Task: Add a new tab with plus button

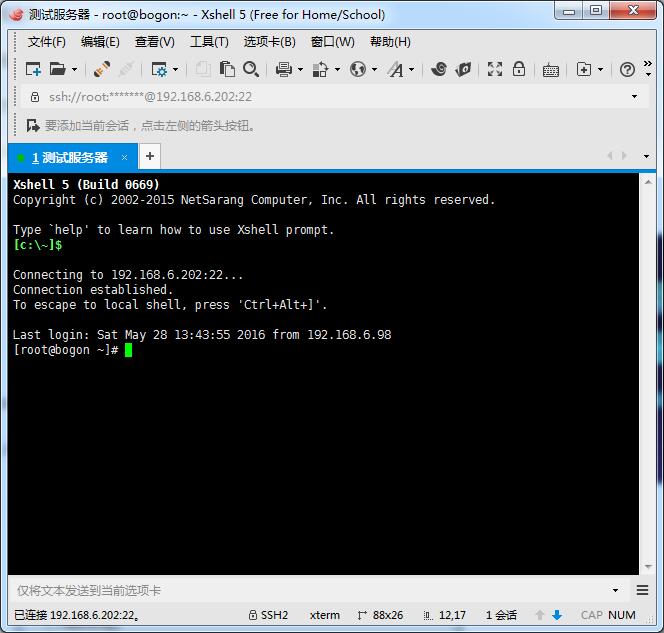Action: pyautogui.click(x=149, y=156)
